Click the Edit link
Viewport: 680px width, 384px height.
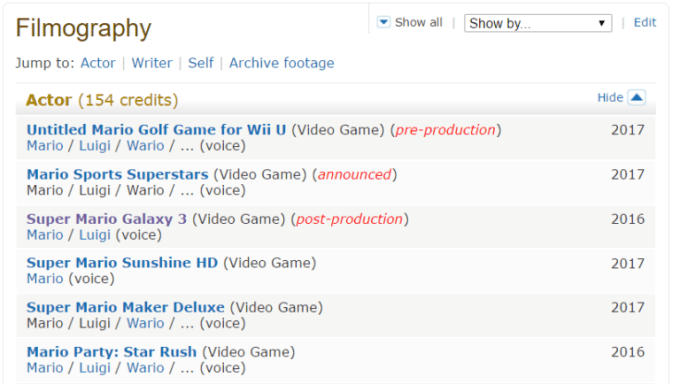point(644,23)
